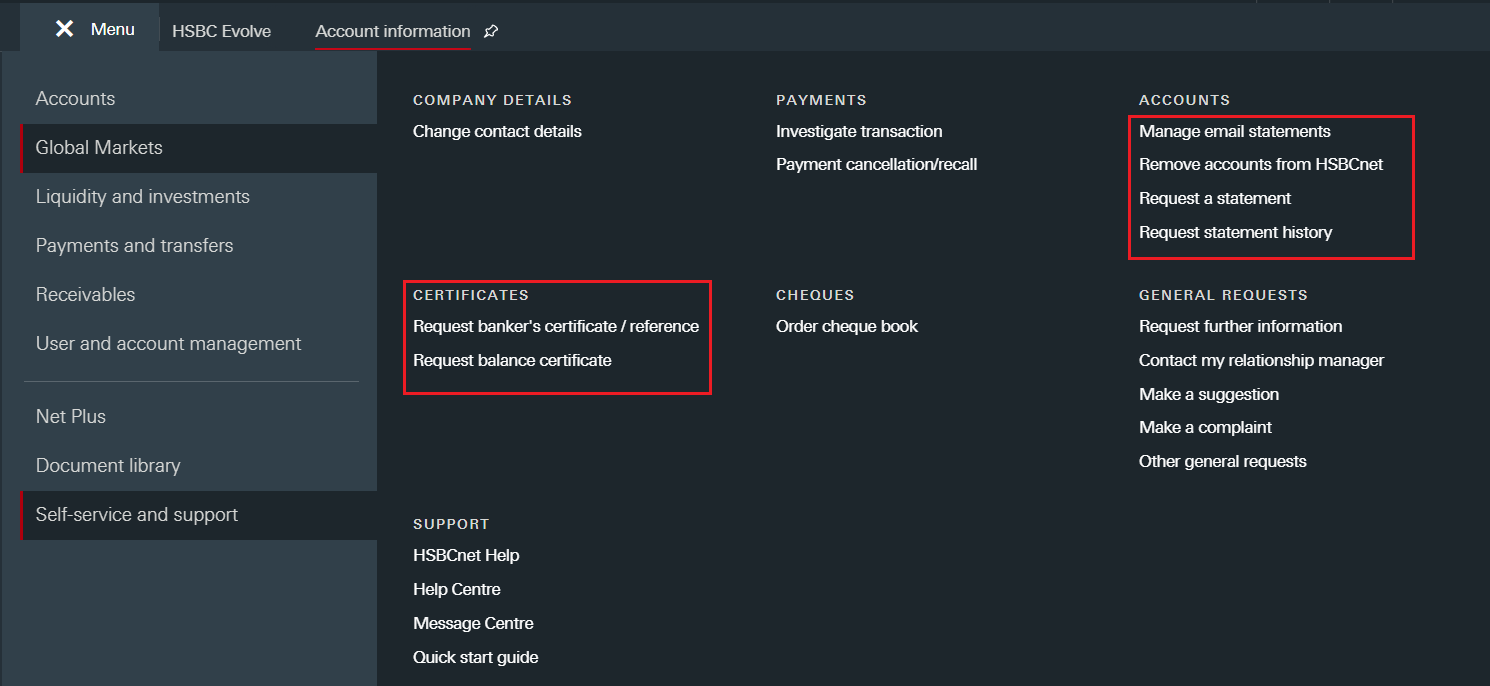Click the pin icon beside Account information
The width and height of the screenshot is (1490, 686).
(491, 32)
